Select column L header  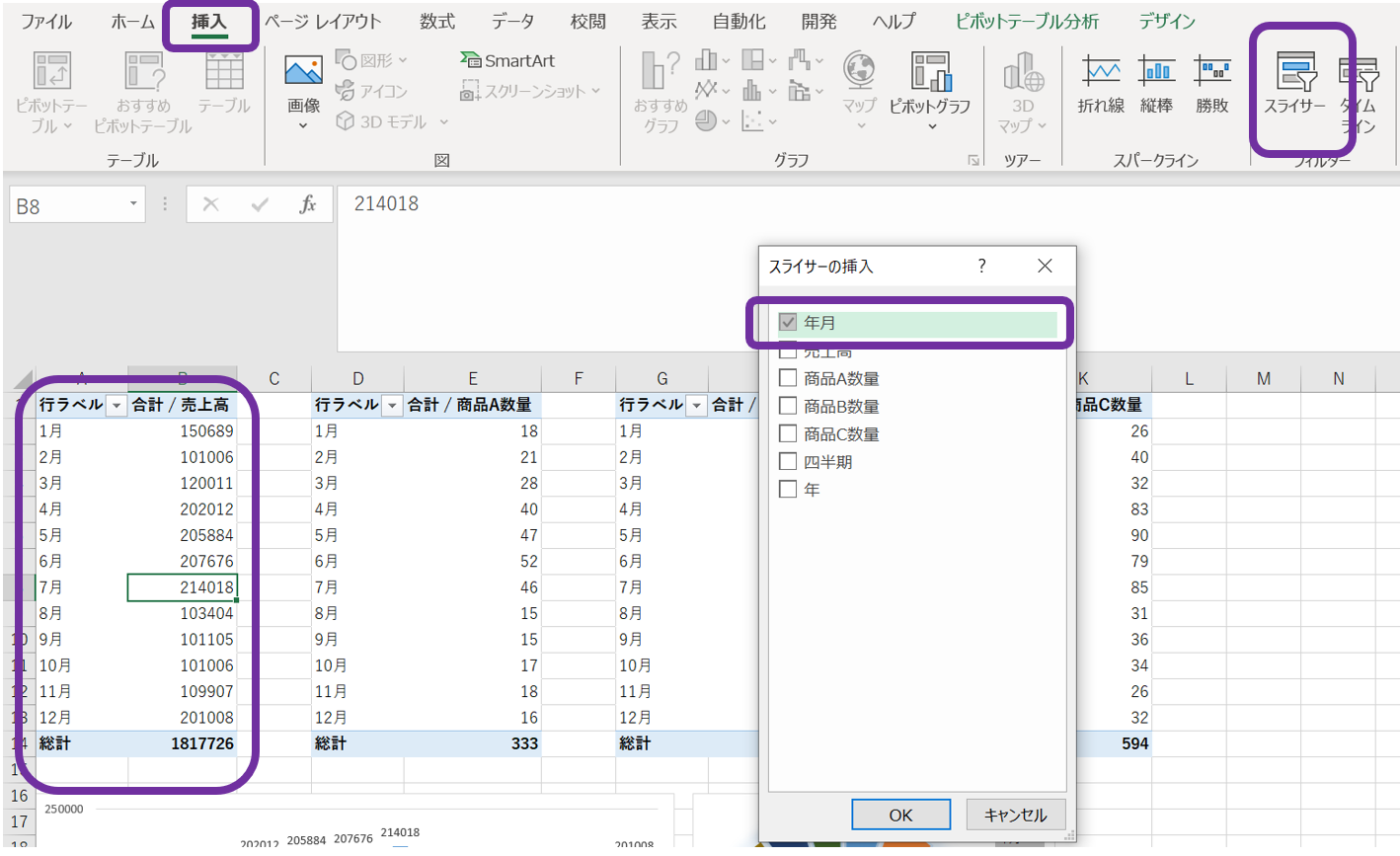click(x=1189, y=379)
